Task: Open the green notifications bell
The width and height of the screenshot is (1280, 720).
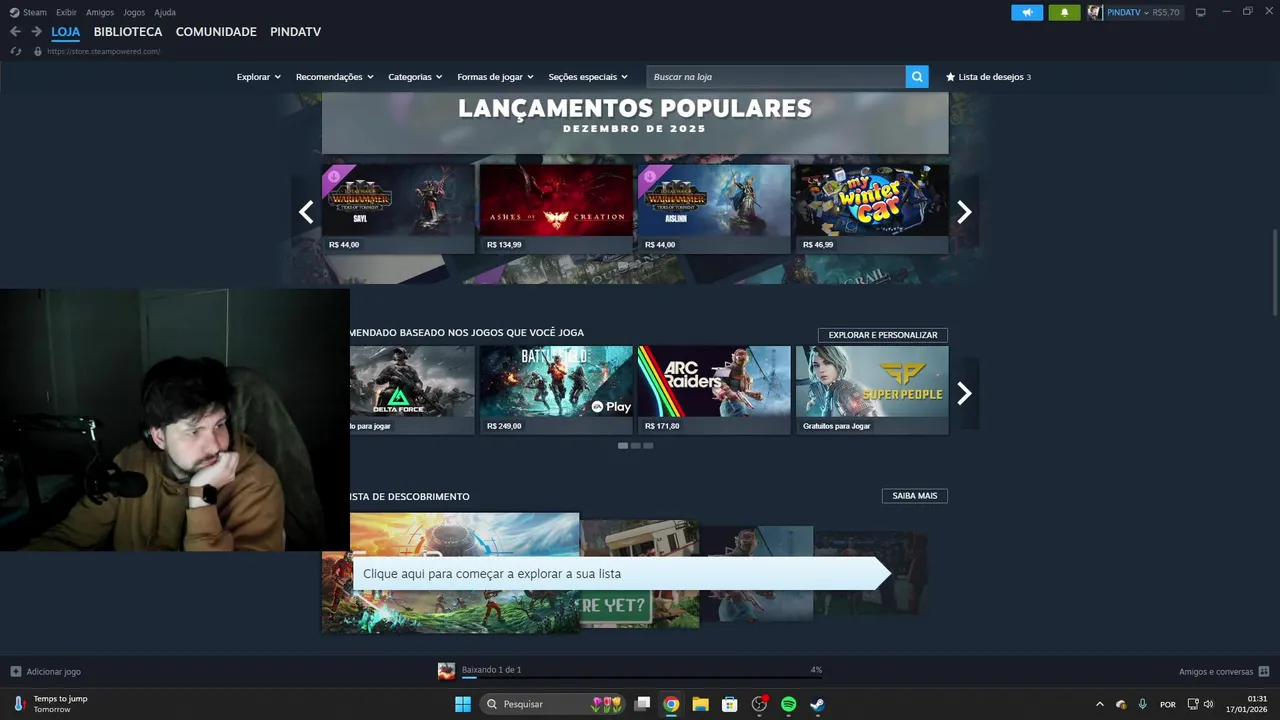Action: coord(1064,12)
